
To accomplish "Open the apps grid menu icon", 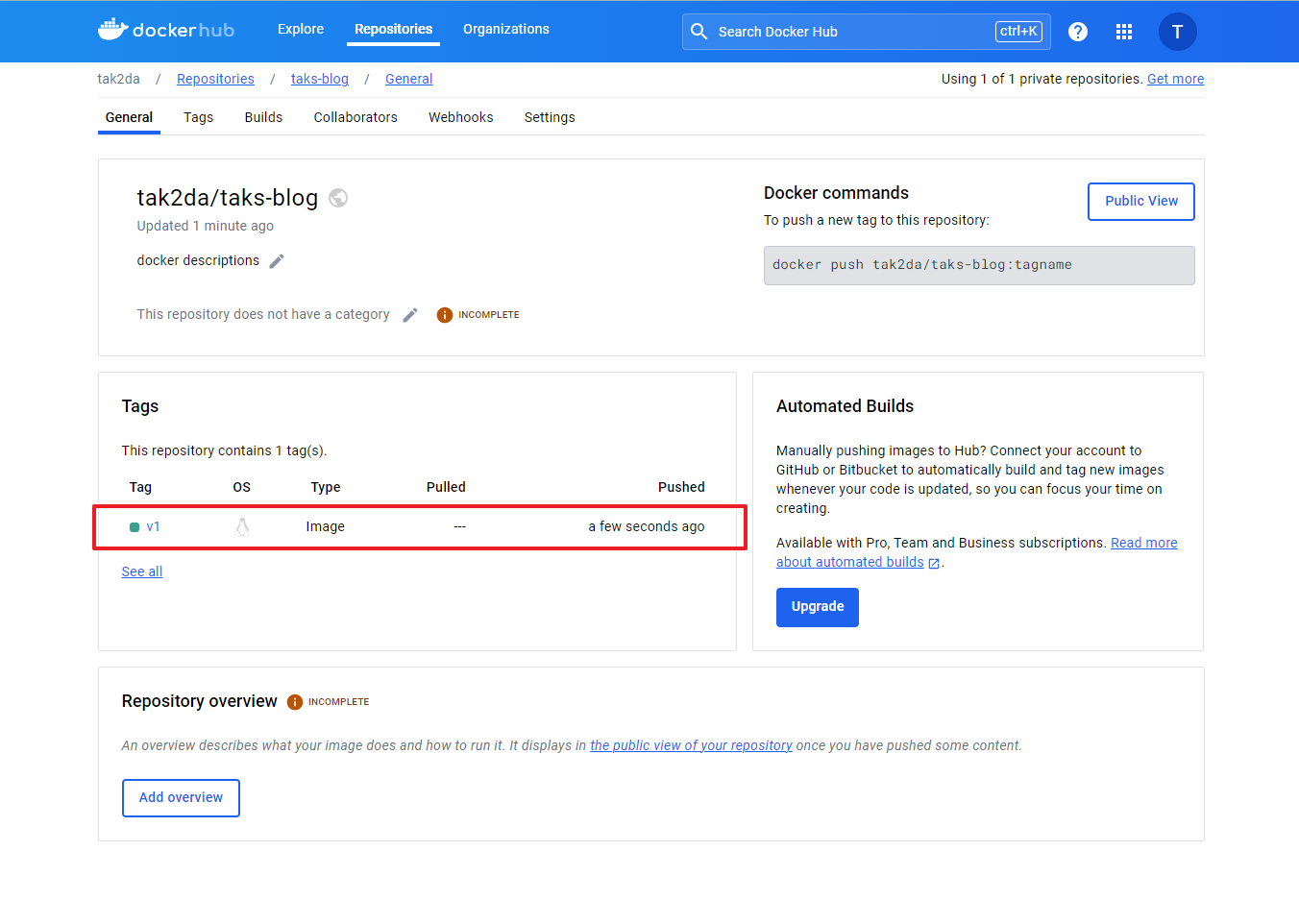I will [1124, 32].
